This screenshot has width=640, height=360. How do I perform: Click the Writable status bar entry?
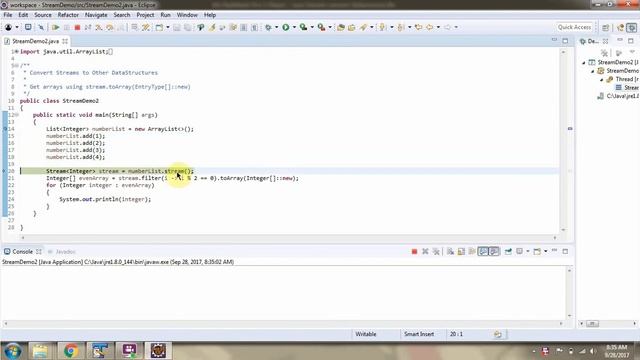pos(366,334)
